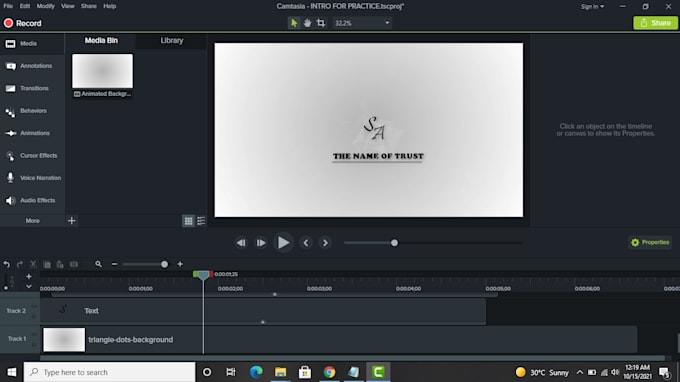Screen dimensions: 680x382
Task: Start recording with the Record button
Action: coord(23,23)
